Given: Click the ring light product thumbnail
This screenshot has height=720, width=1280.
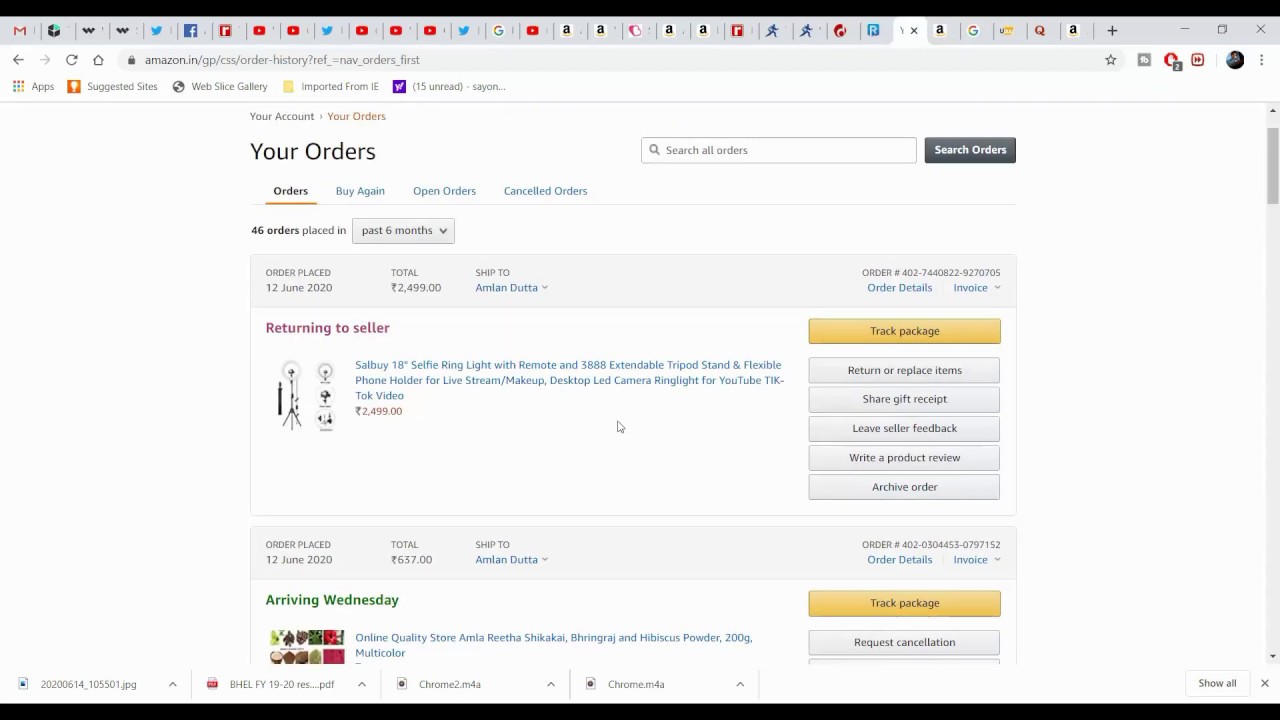Looking at the screenshot, I should pos(306,396).
